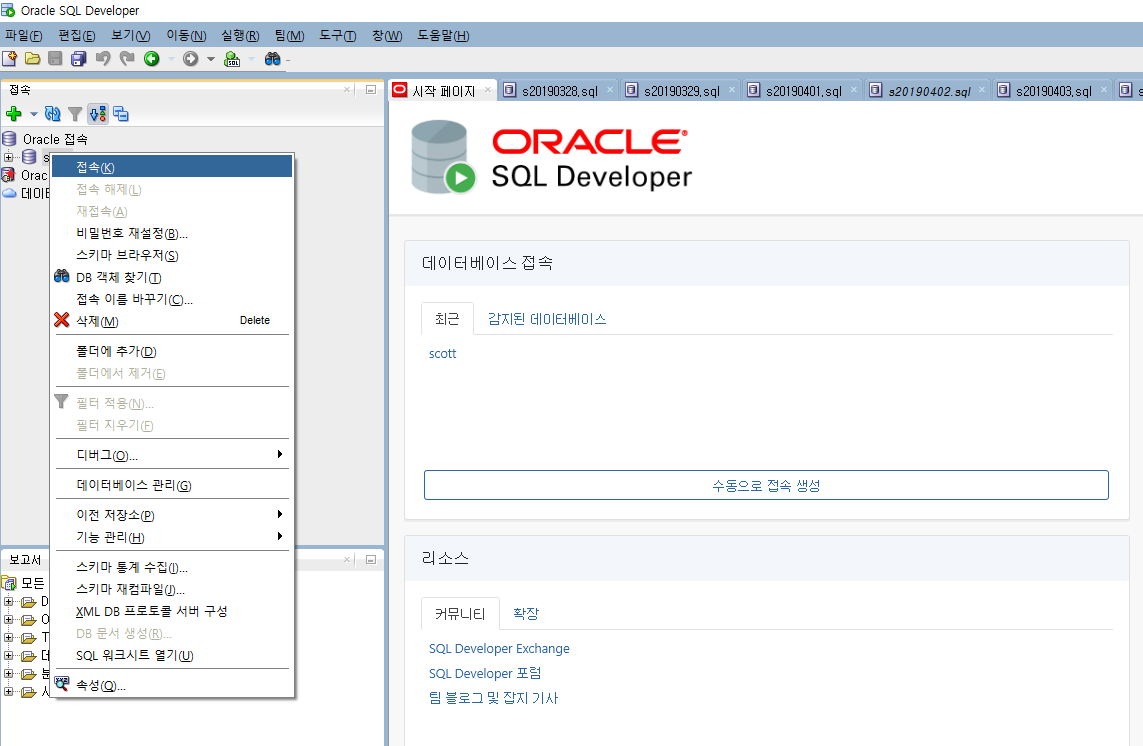Minimize the 접속 panel
Image resolution: width=1143 pixels, height=746 pixels.
click(x=370, y=90)
